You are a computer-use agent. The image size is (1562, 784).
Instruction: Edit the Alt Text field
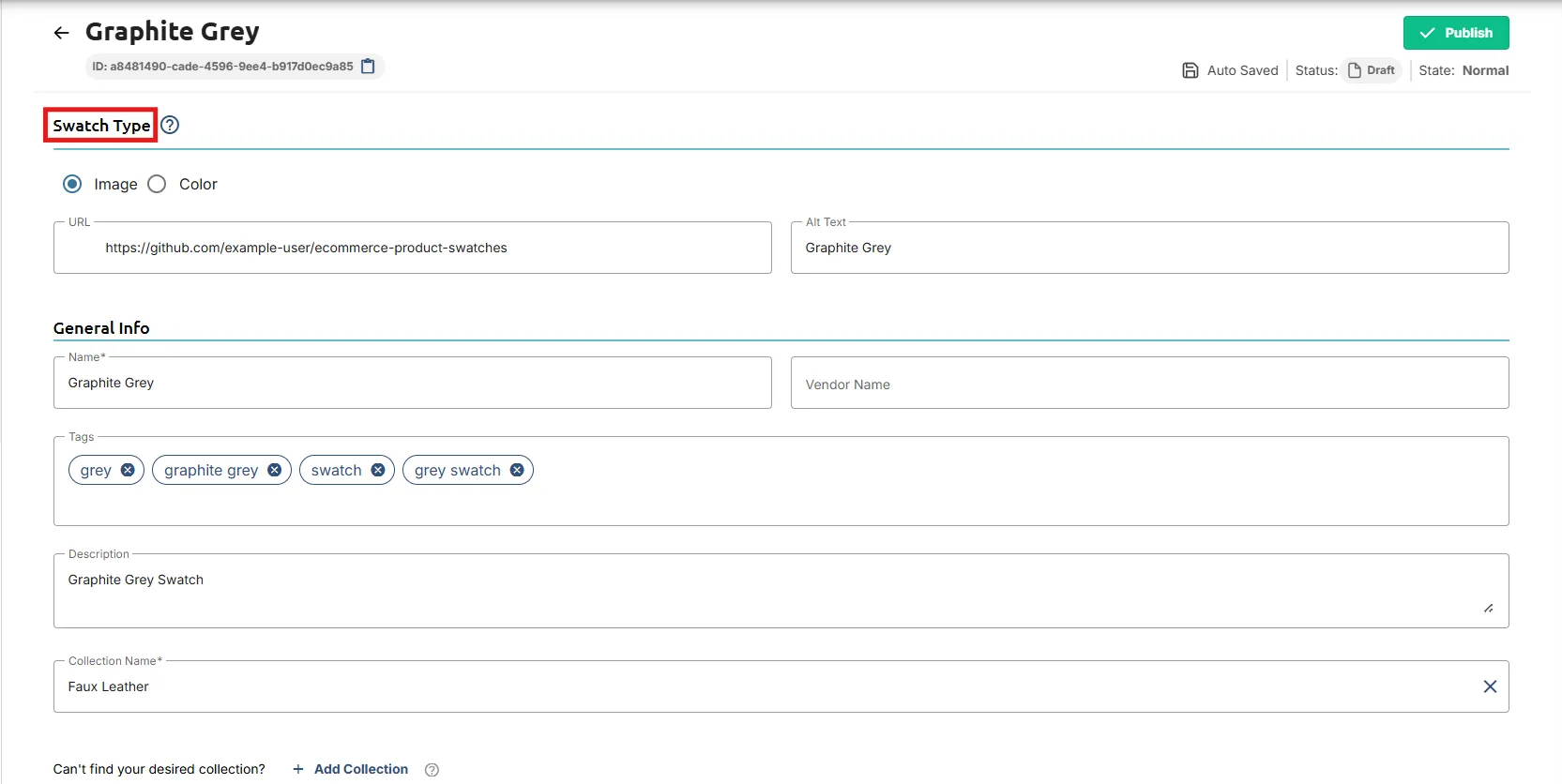coord(1150,248)
